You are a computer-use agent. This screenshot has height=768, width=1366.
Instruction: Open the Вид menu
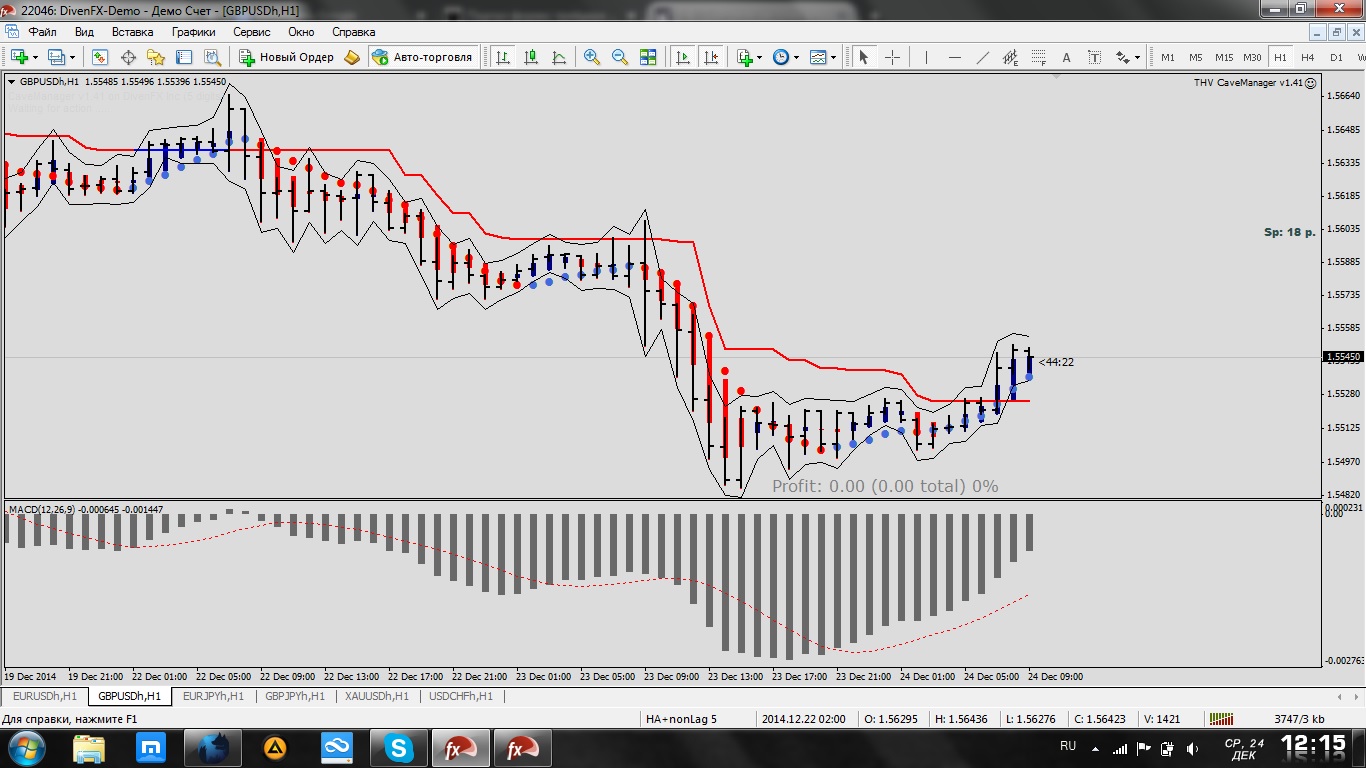(x=84, y=32)
